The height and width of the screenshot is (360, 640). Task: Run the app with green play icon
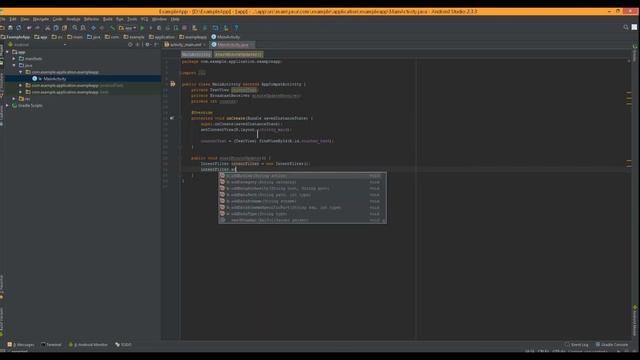142,28
